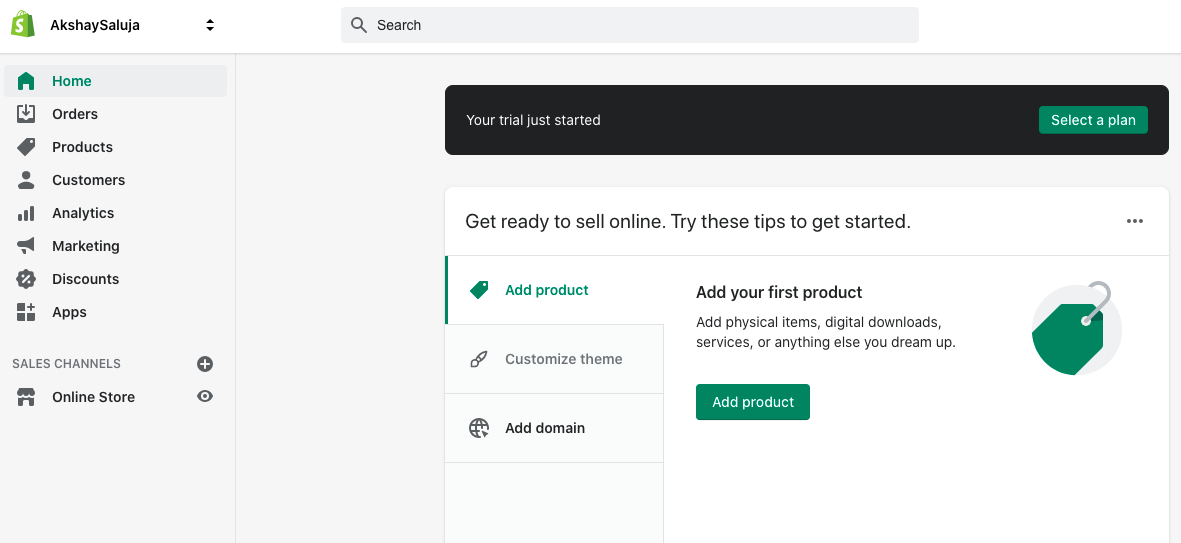Click the Products tag icon
Image resolution: width=1181 pixels, height=543 pixels.
point(26,147)
